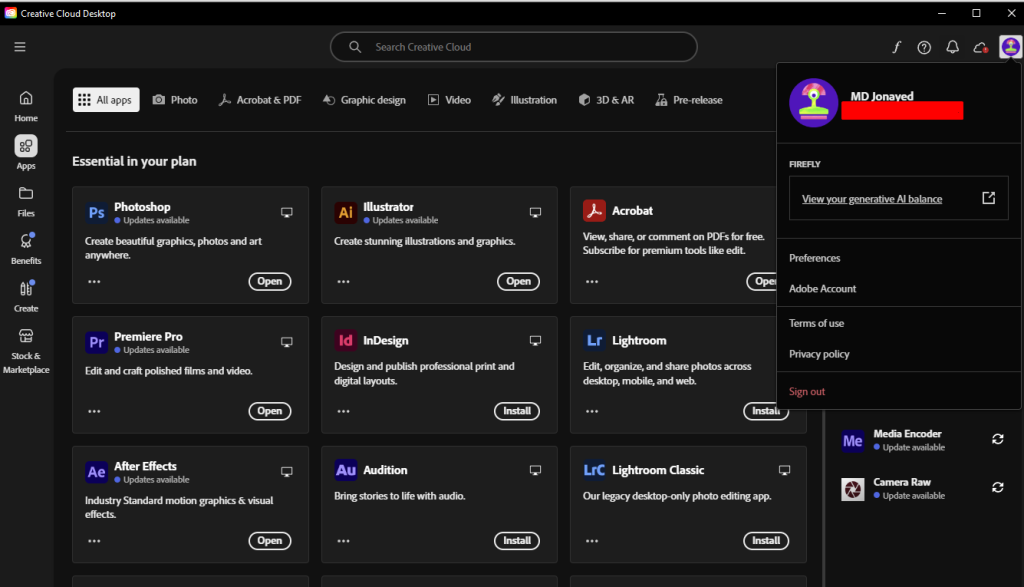
Task: Sign out from the account menu
Action: pos(807,392)
